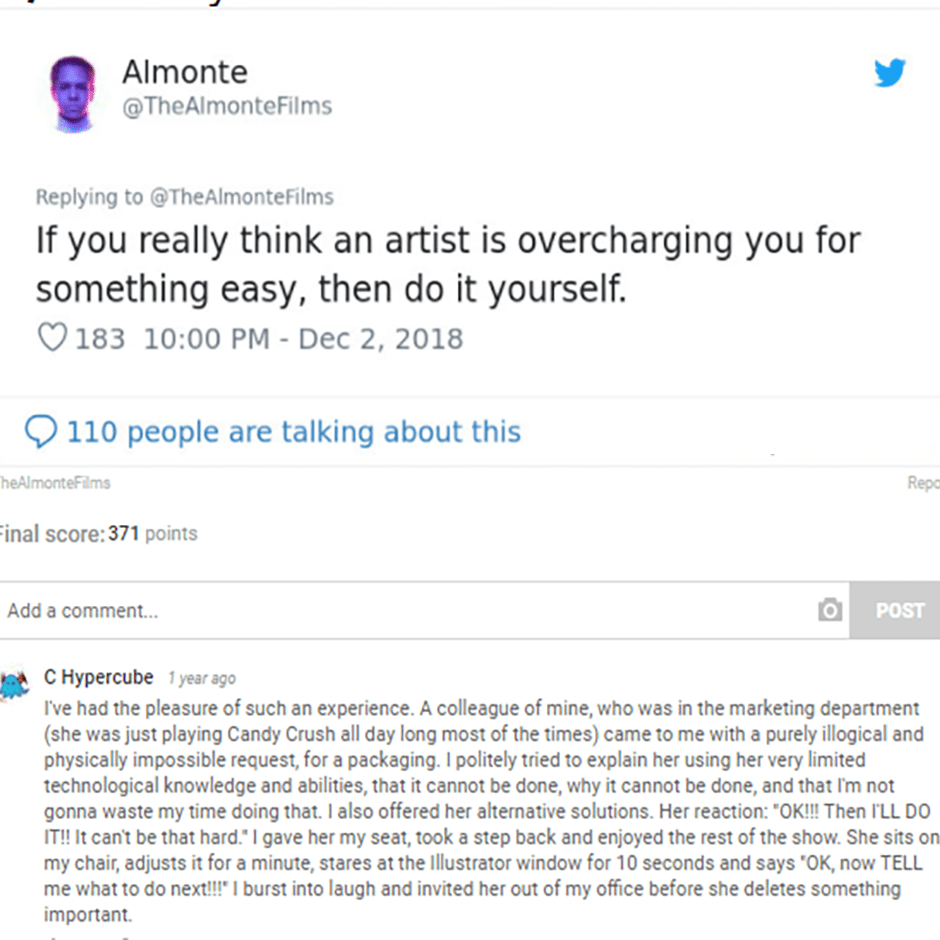Click the "1 year ago" comment timestamp

pos(201,678)
